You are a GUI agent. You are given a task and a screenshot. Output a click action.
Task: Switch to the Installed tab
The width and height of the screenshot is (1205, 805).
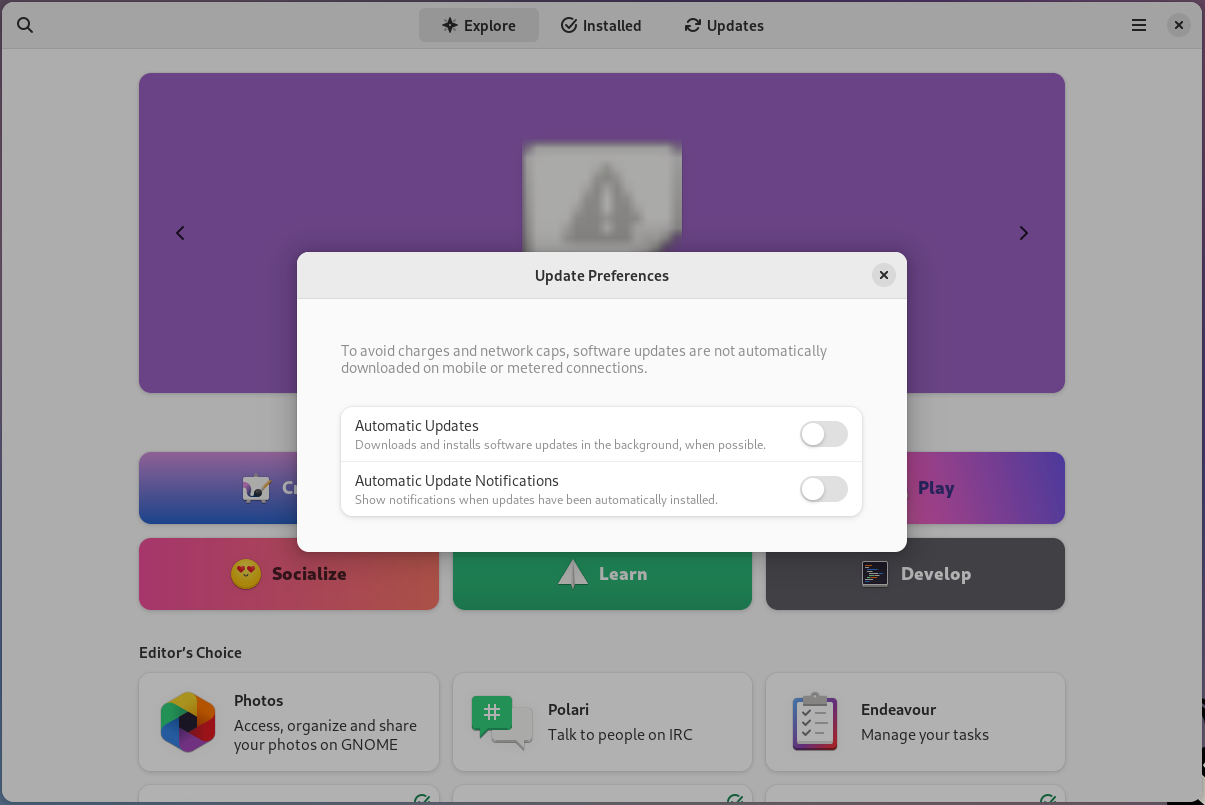[x=601, y=26]
